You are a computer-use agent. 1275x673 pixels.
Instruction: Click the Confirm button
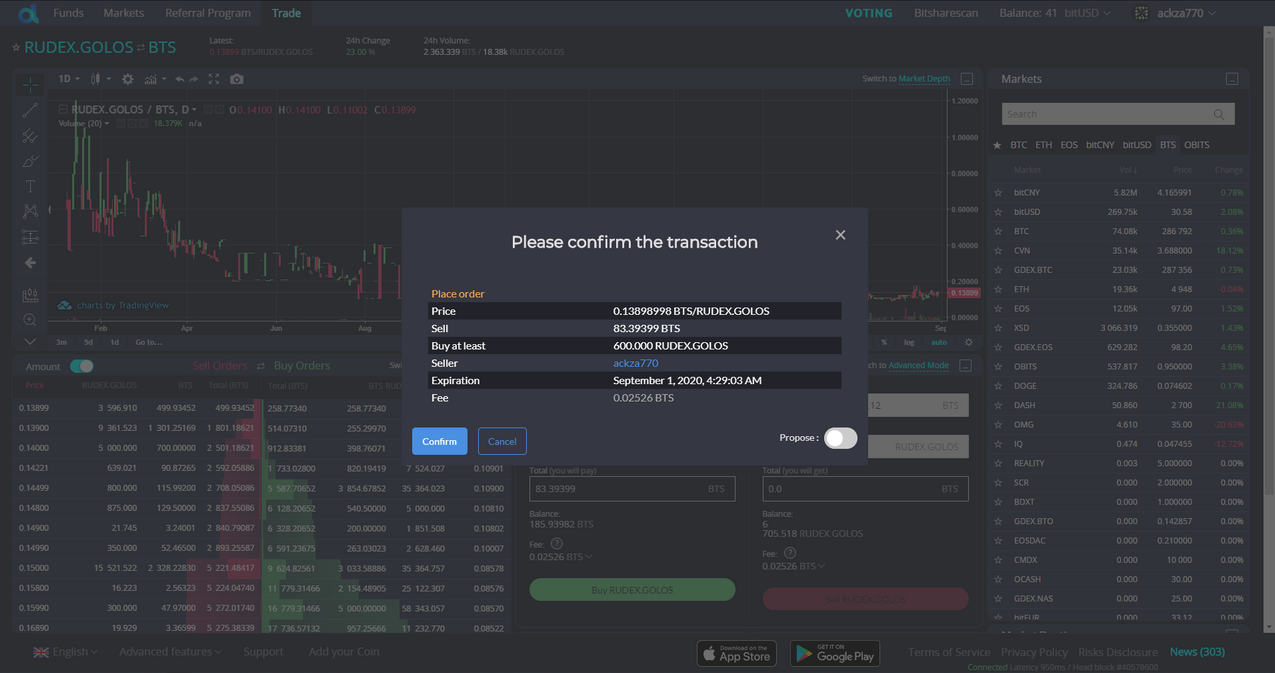coord(439,441)
